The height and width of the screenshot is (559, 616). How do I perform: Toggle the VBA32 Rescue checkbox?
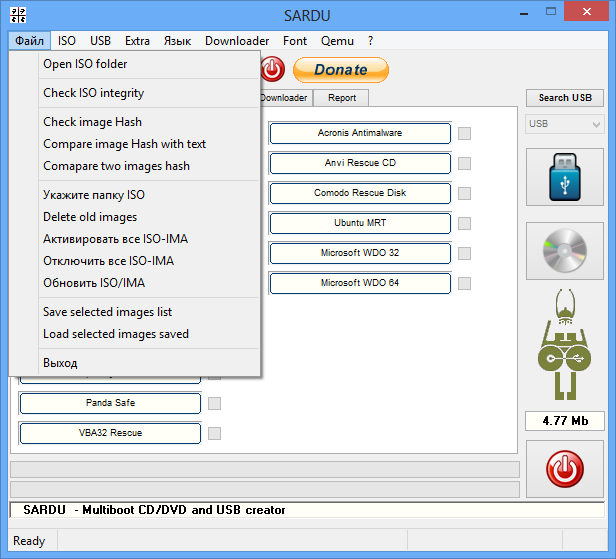[214, 433]
